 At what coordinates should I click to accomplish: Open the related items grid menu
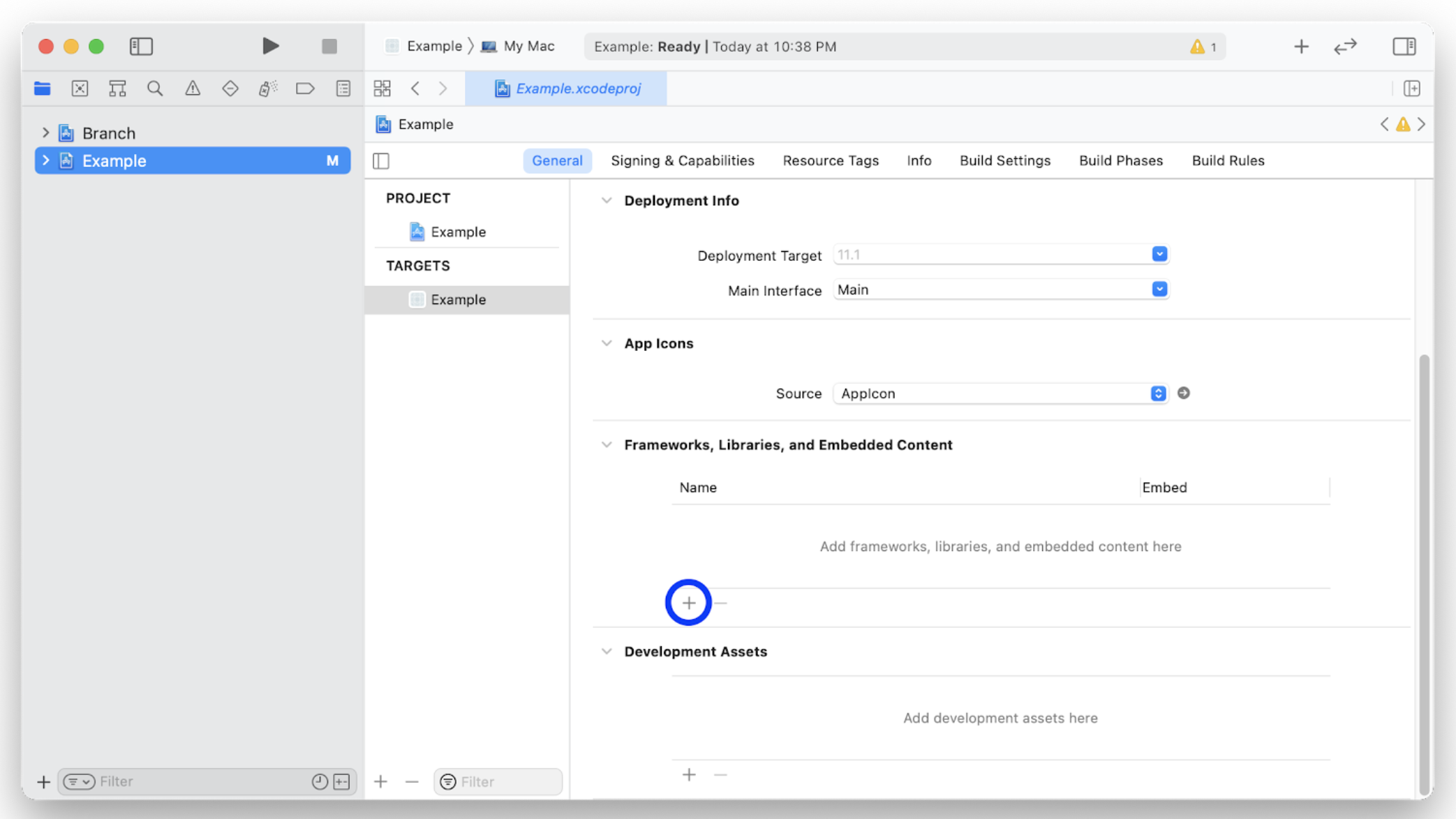click(382, 89)
